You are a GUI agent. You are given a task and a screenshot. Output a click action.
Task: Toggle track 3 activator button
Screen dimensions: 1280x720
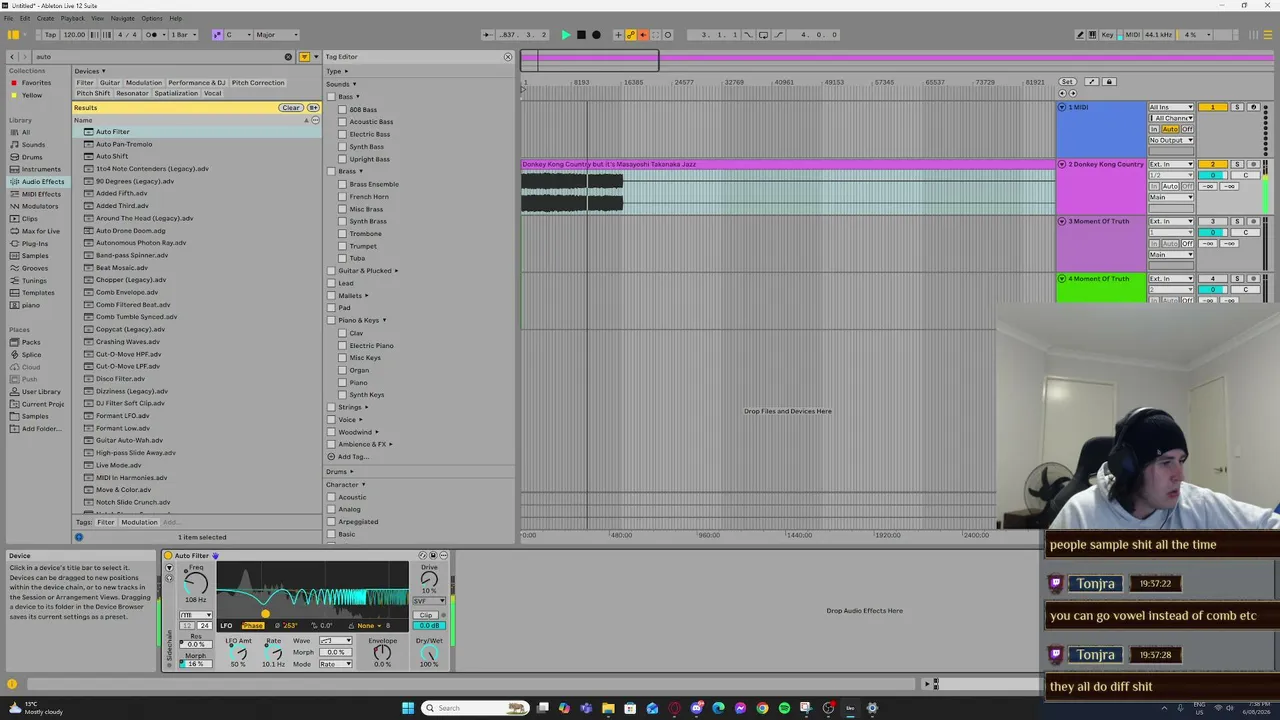(1212, 221)
